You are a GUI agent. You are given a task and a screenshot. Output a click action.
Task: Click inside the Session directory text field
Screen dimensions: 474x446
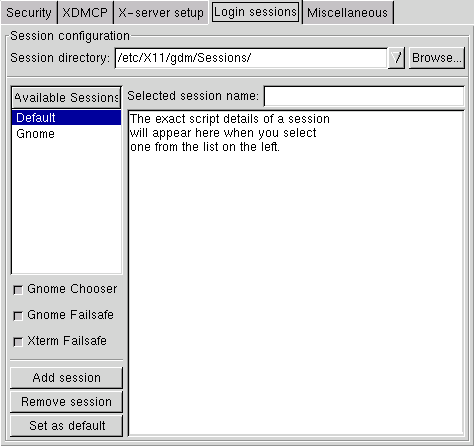click(251, 58)
